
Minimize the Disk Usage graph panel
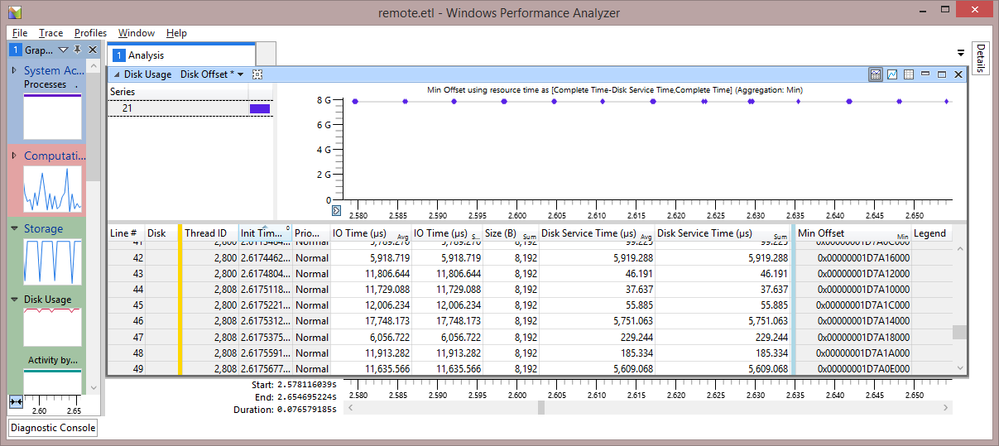click(x=926, y=75)
